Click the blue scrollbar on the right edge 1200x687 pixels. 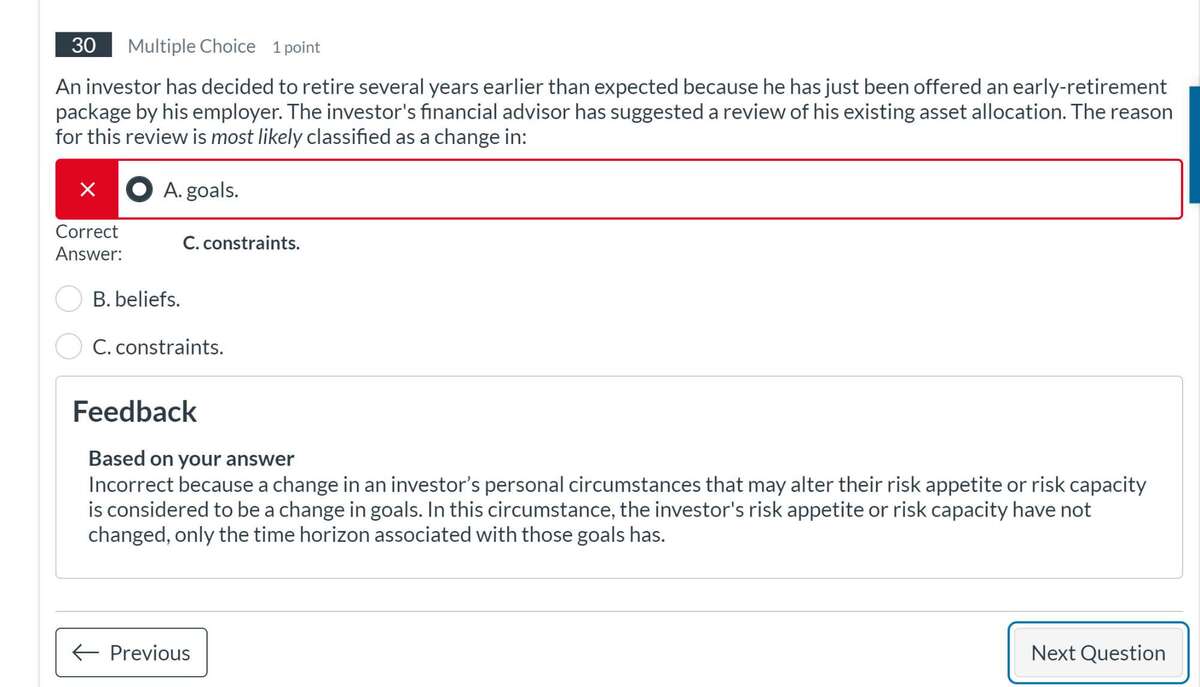[1194, 145]
